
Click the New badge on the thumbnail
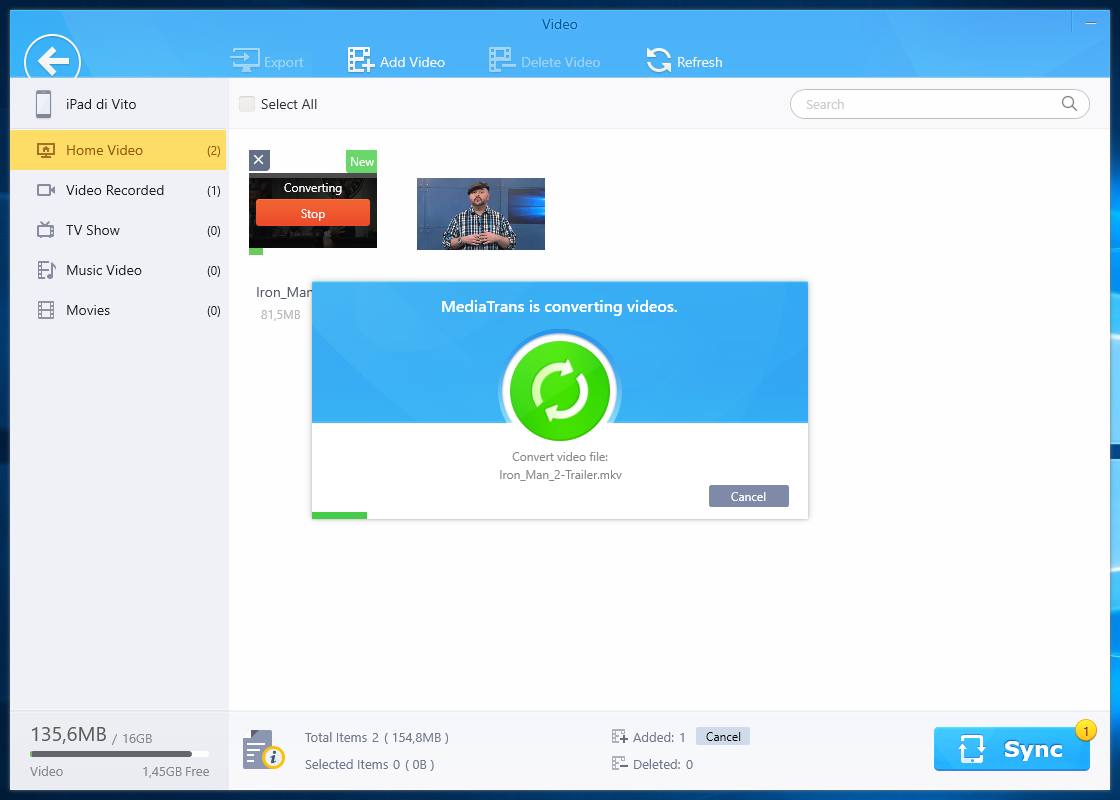pyautogui.click(x=361, y=161)
